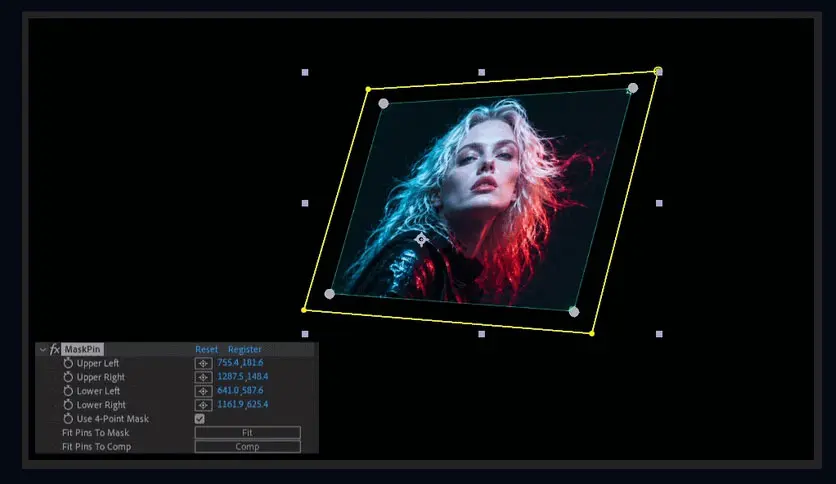Select the Use 4-Point Mask label
The width and height of the screenshot is (836, 484).
click(x=112, y=419)
